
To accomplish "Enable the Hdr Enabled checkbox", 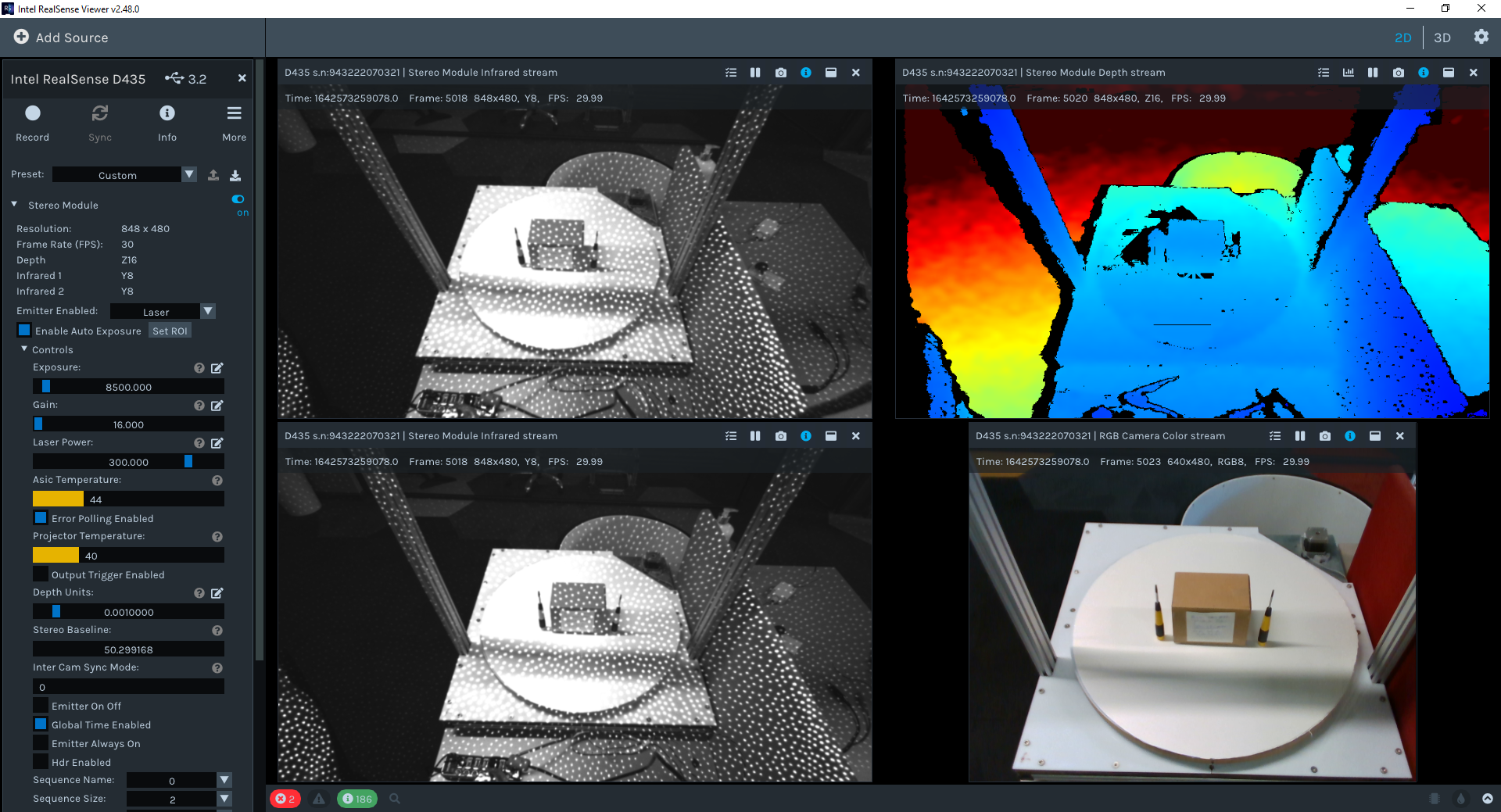I will pos(41,762).
